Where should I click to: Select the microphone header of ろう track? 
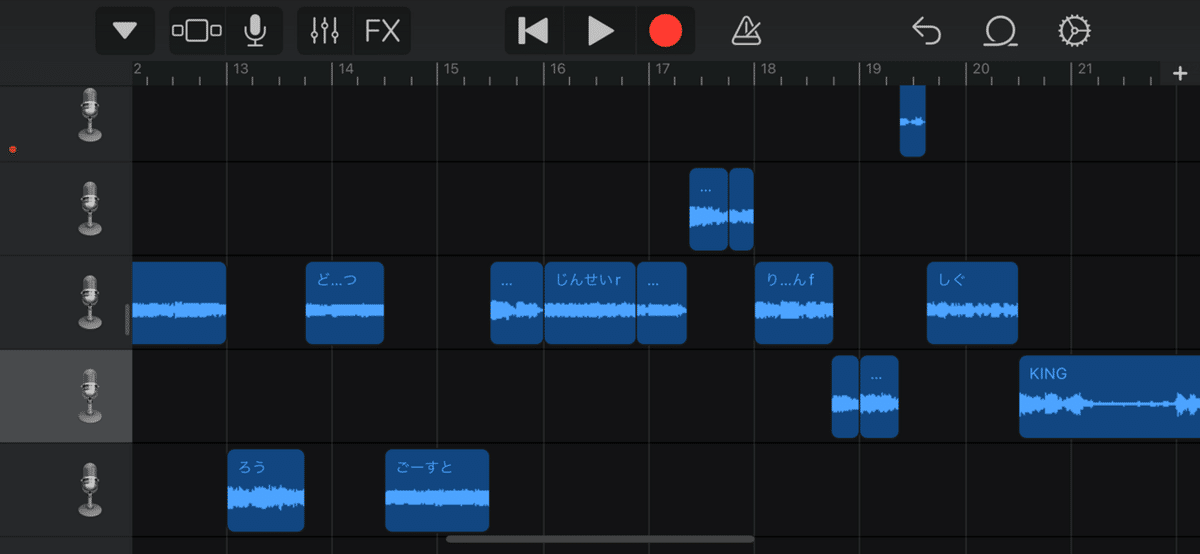tap(91, 490)
